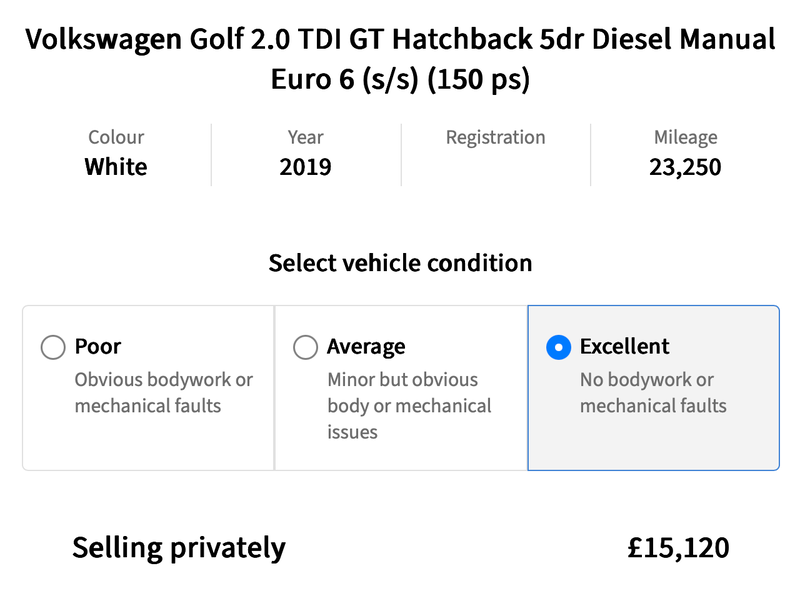Click the Colour value White

[x=116, y=167]
